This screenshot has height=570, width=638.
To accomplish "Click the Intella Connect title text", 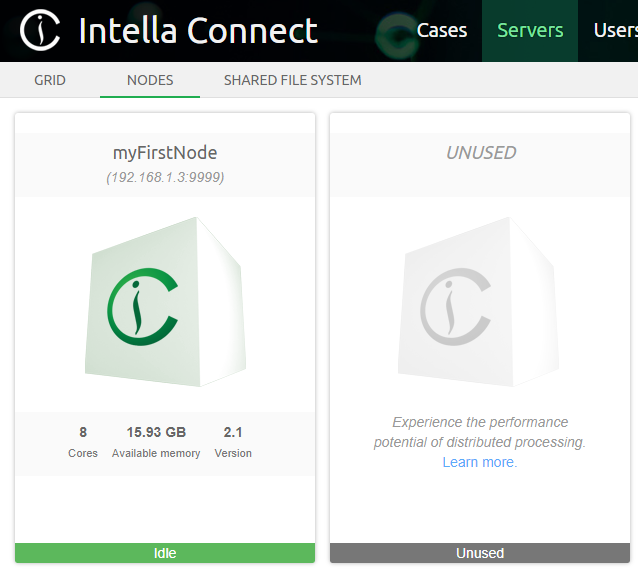I will pyautogui.click(x=197, y=31).
